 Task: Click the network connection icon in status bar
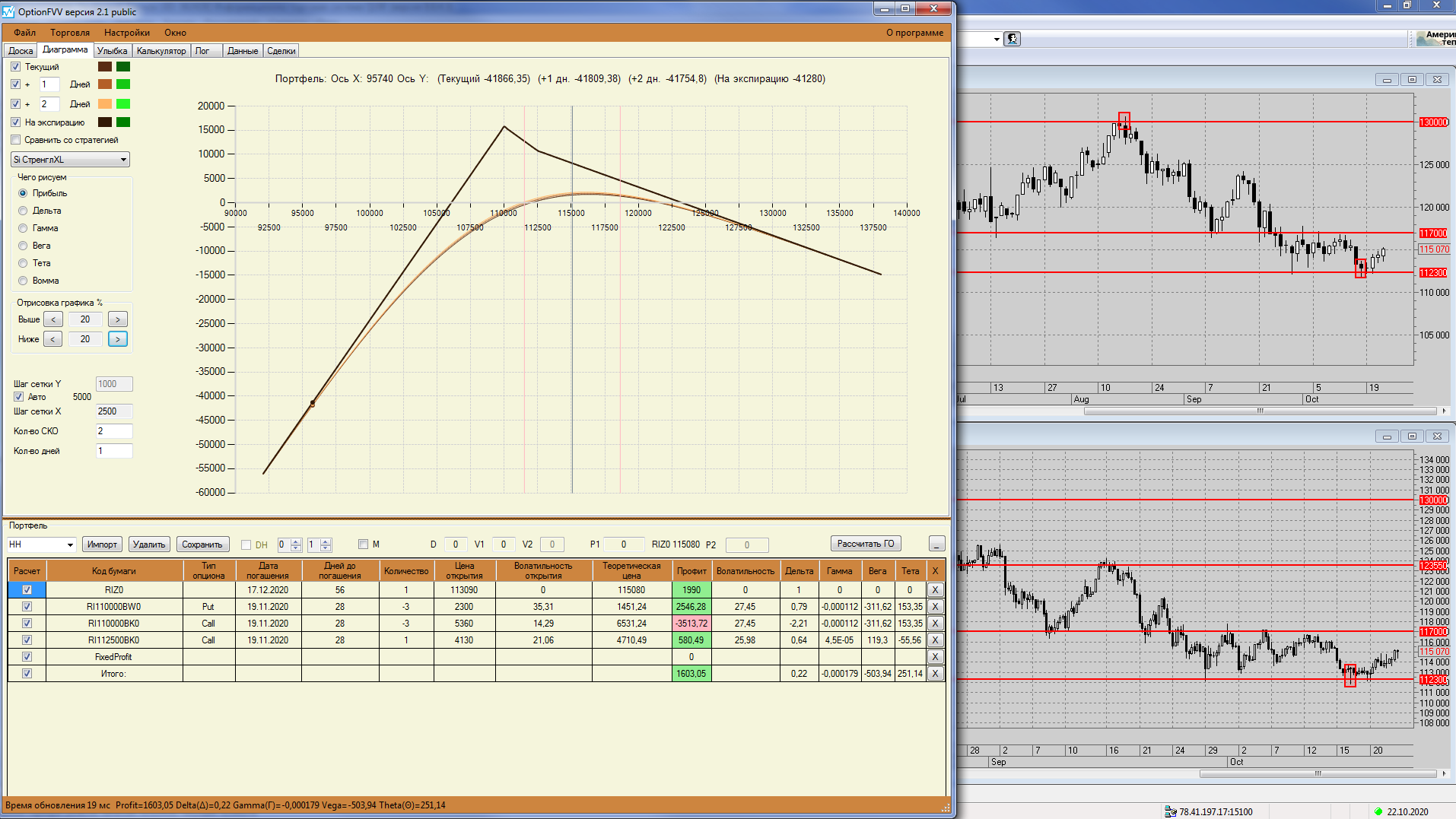tap(1171, 811)
